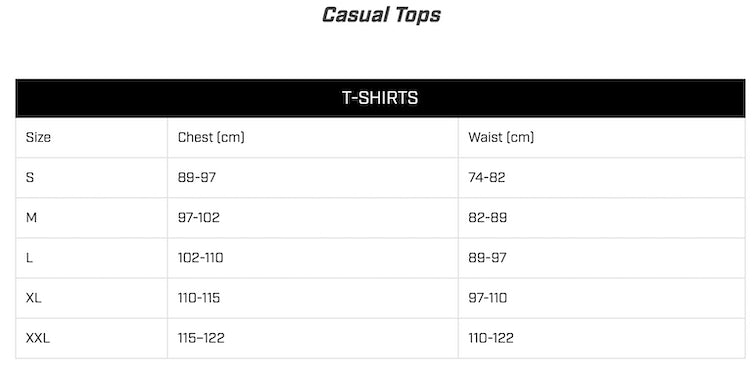Click waist value 89-97 in L row
756x375 pixels.
(x=487, y=258)
